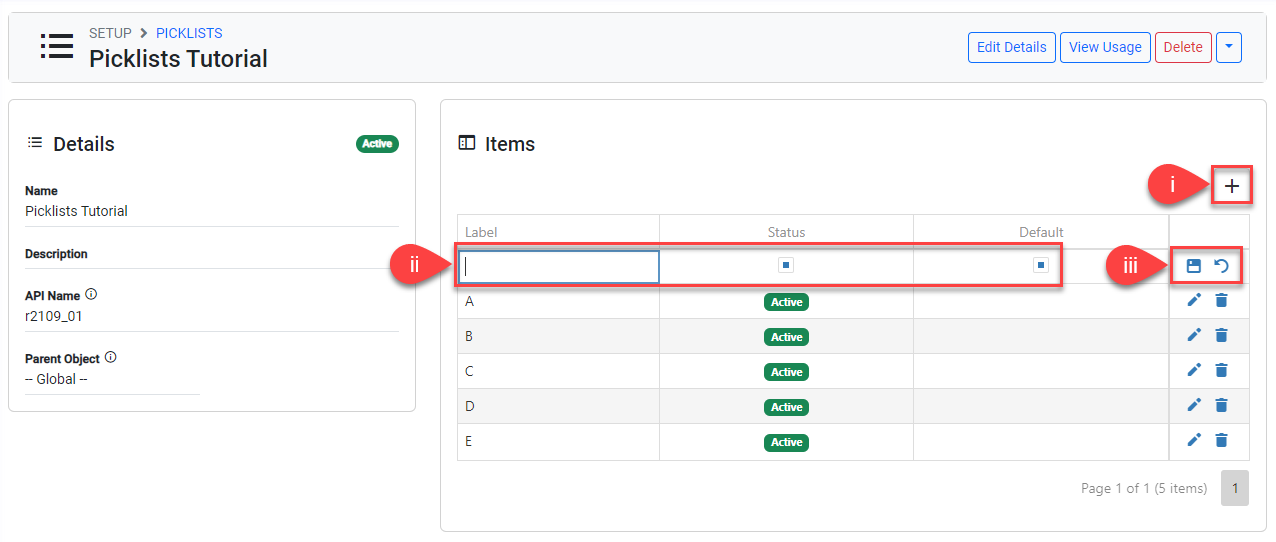The image size is (1276, 542).
Task: Edit item A with pencil icon
Action: [1193, 300]
